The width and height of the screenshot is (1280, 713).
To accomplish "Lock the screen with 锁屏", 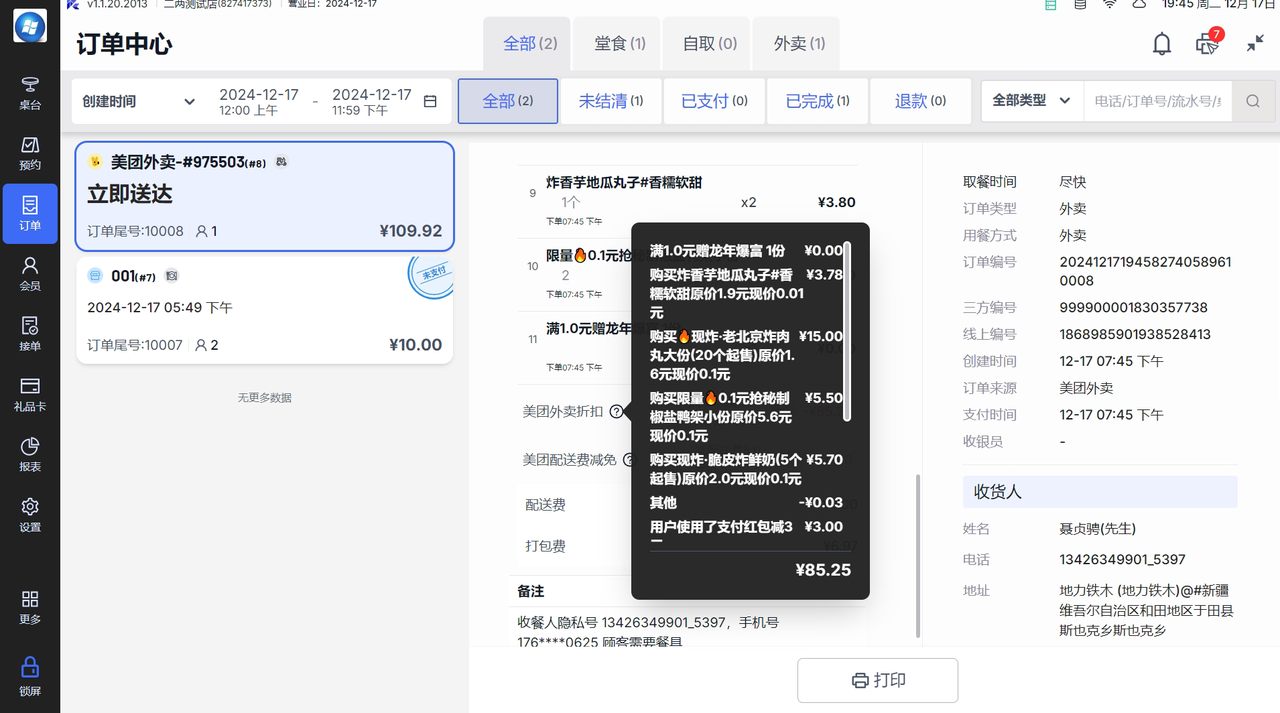I will 30,677.
